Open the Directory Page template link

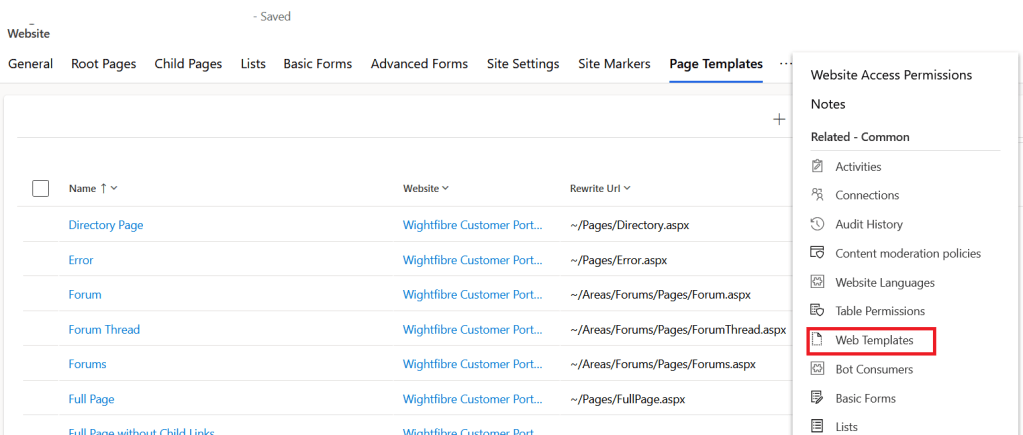[x=106, y=225]
